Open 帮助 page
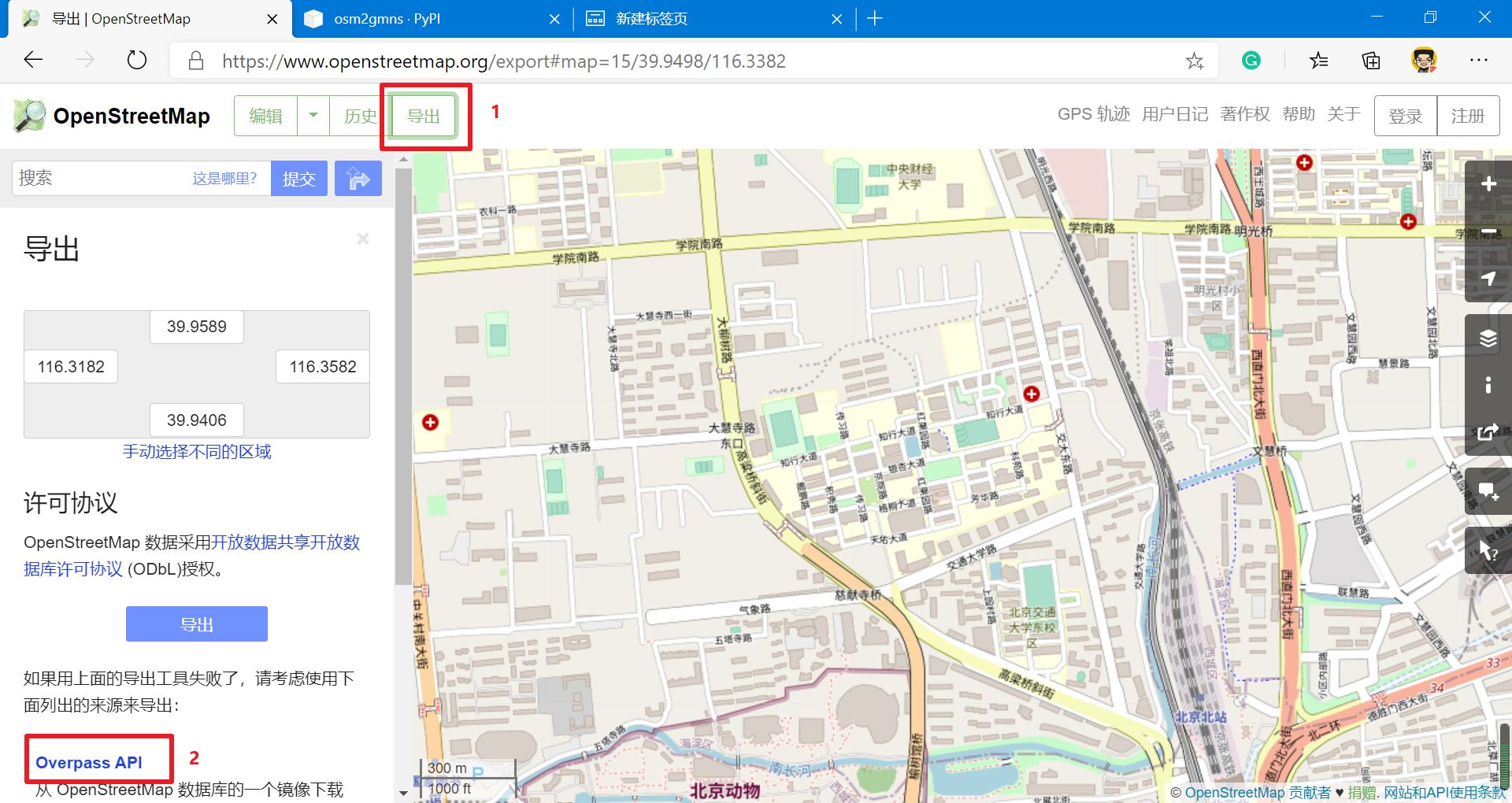Screen dimensions: 1512x803 click(x=1299, y=114)
